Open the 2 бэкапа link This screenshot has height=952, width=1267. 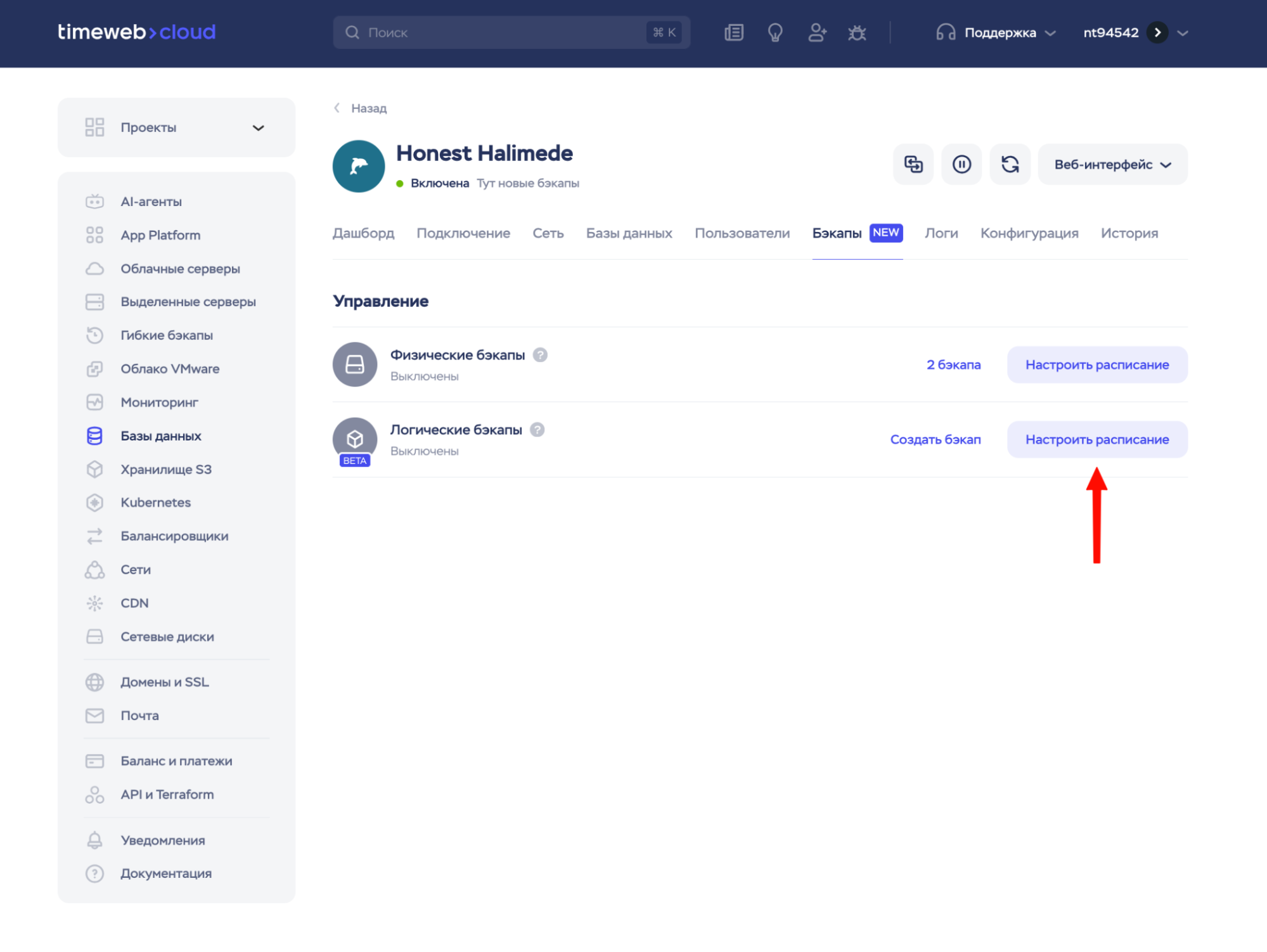953,364
